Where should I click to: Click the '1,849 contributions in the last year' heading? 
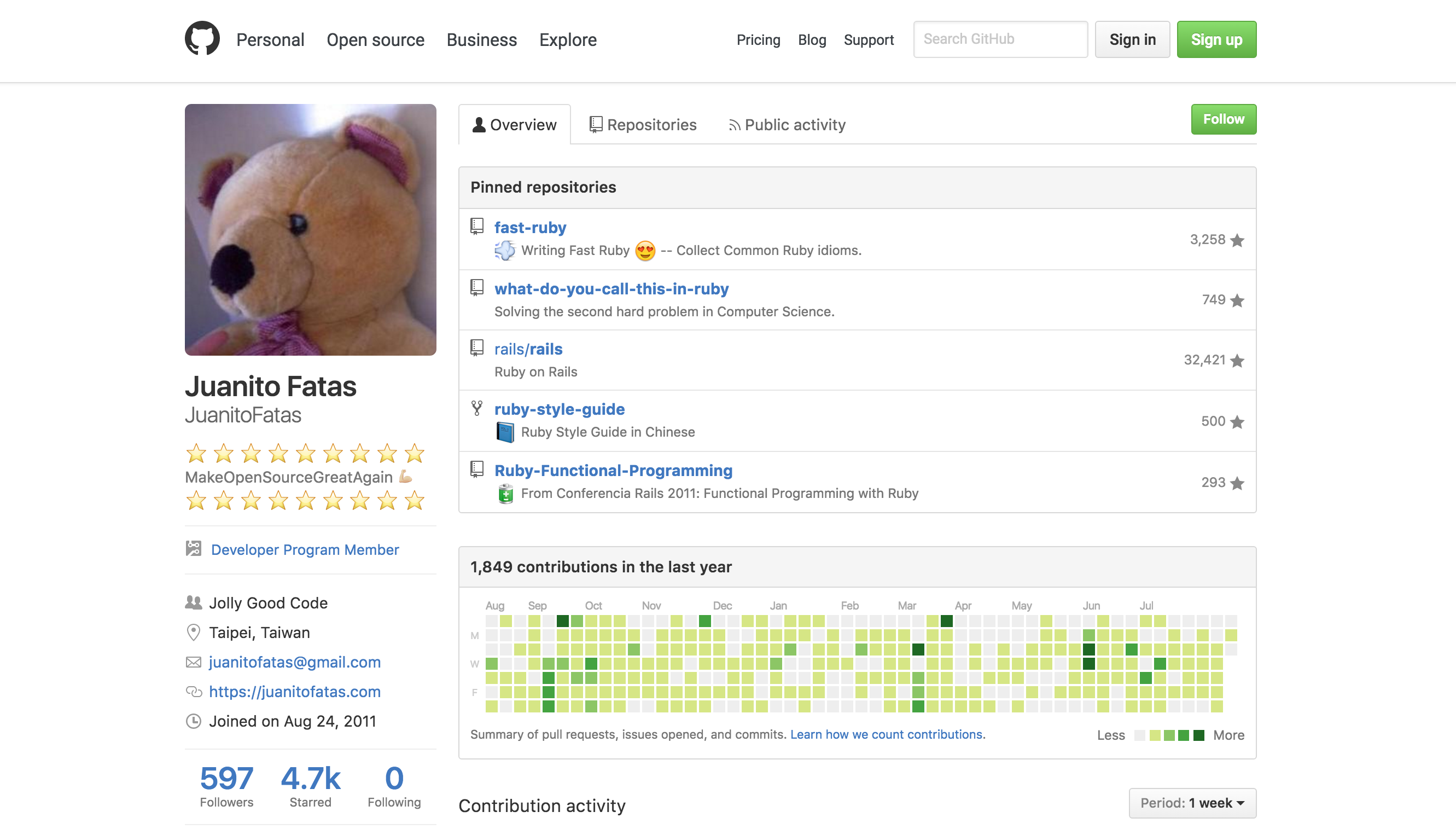tap(601, 567)
